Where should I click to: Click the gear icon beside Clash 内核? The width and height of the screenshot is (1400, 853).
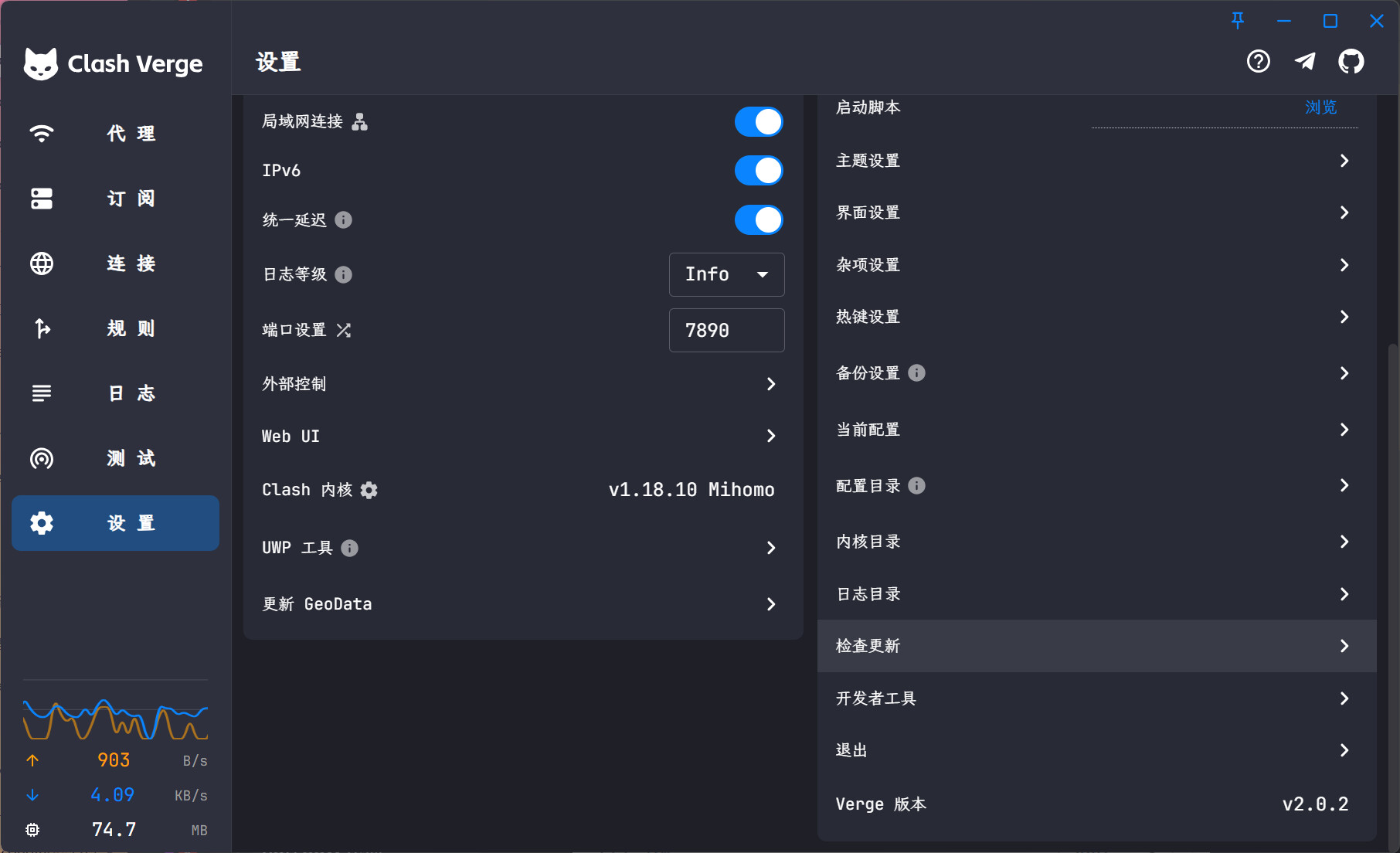coord(369,491)
